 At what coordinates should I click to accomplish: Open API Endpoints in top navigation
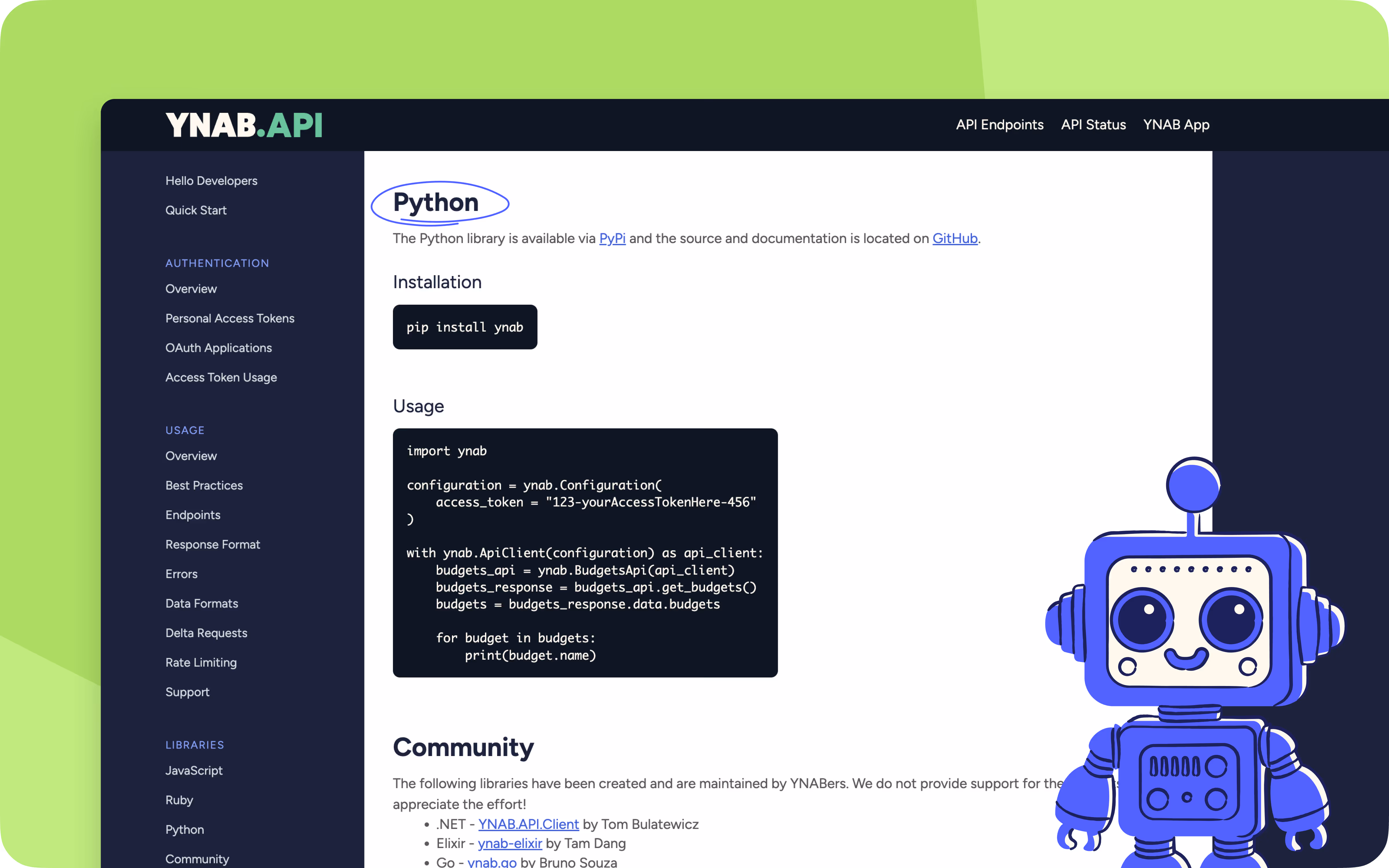click(x=999, y=125)
